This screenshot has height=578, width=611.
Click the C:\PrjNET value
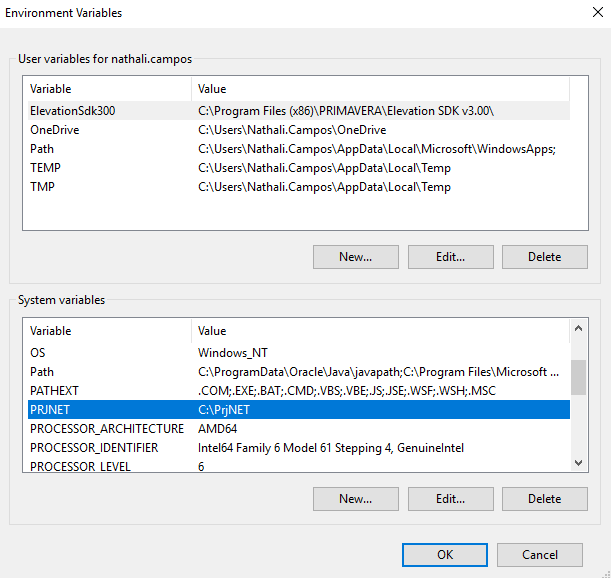coord(224,410)
